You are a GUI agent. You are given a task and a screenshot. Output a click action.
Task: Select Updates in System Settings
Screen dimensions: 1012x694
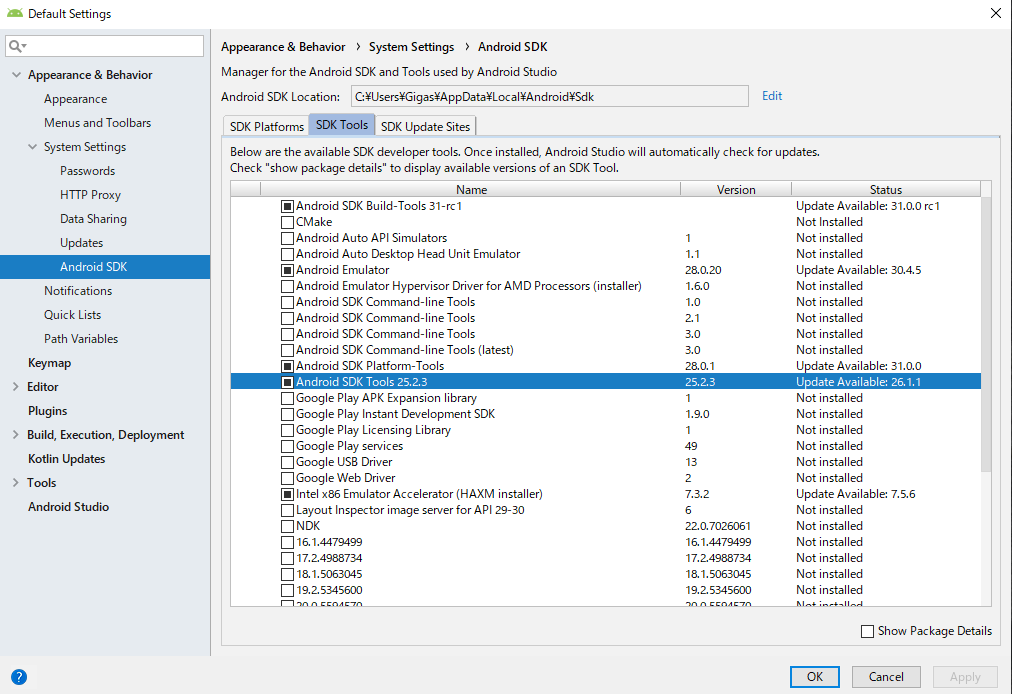(x=81, y=243)
